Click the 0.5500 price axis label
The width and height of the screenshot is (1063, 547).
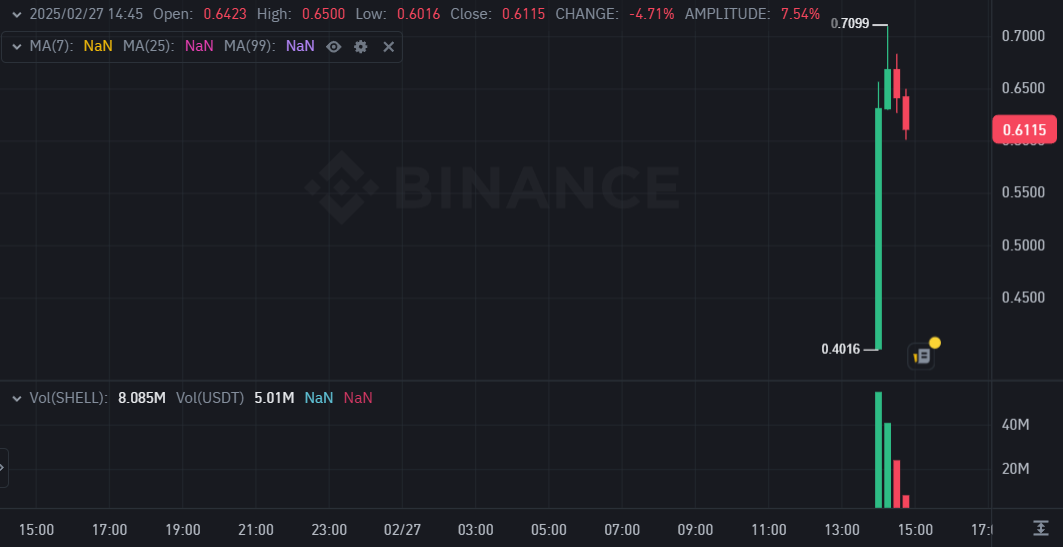pos(1024,193)
